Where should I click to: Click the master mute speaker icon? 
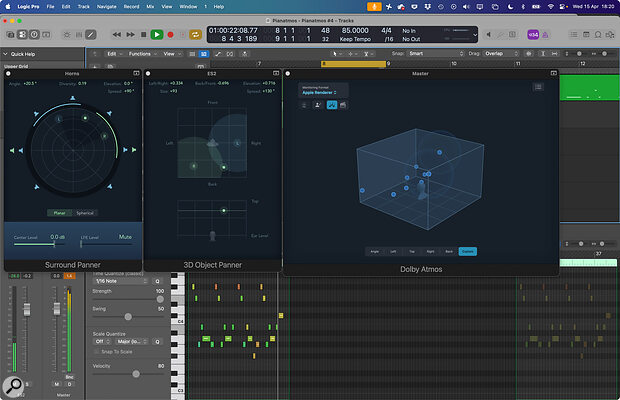(x=489, y=35)
